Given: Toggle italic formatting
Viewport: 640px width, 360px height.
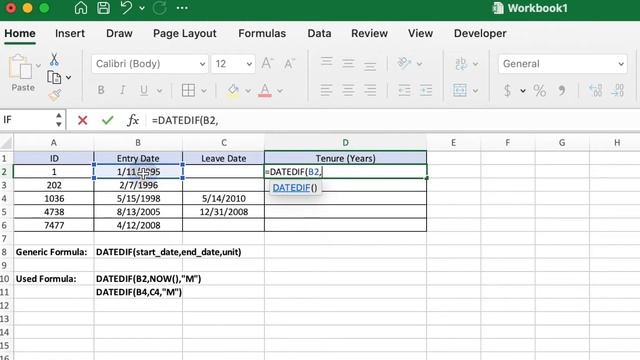Looking at the screenshot, I should tap(122, 90).
